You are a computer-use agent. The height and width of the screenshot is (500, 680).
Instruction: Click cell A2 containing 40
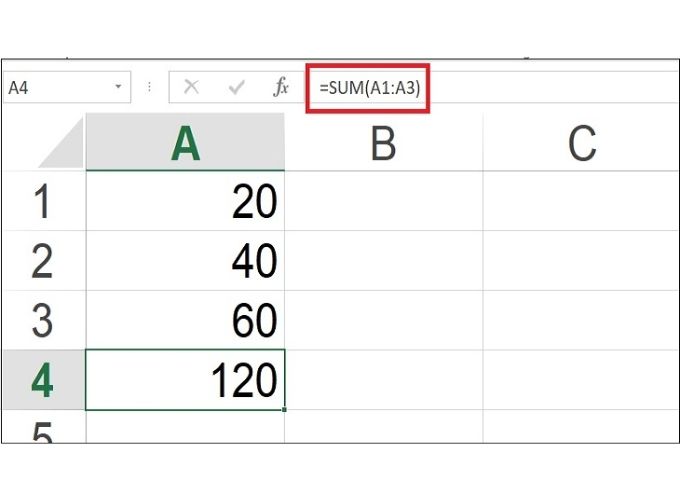coord(185,262)
